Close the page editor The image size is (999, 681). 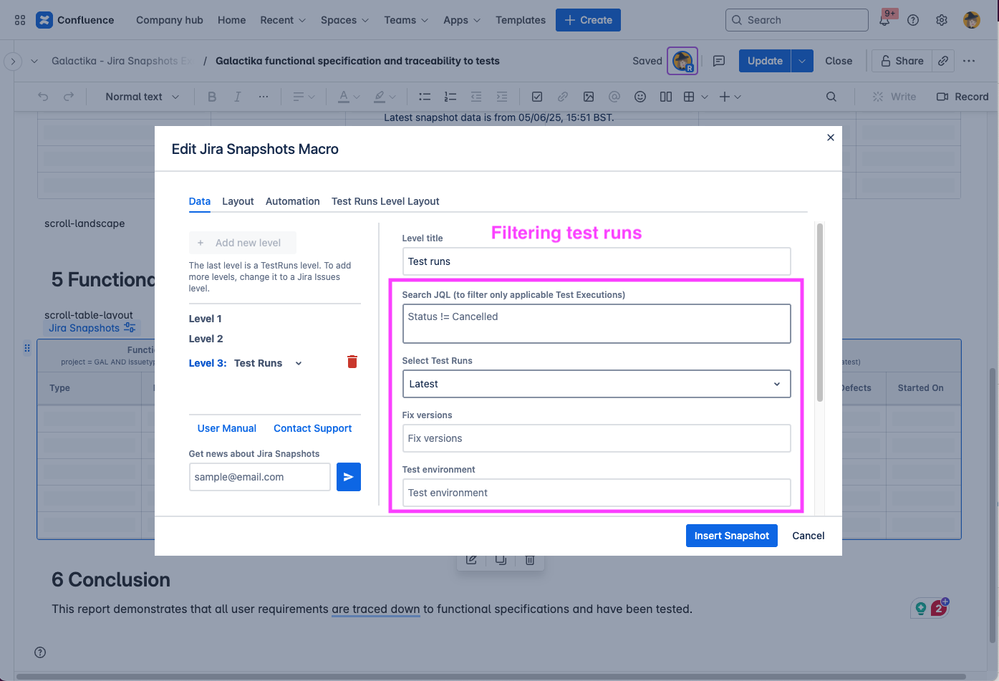click(x=838, y=61)
